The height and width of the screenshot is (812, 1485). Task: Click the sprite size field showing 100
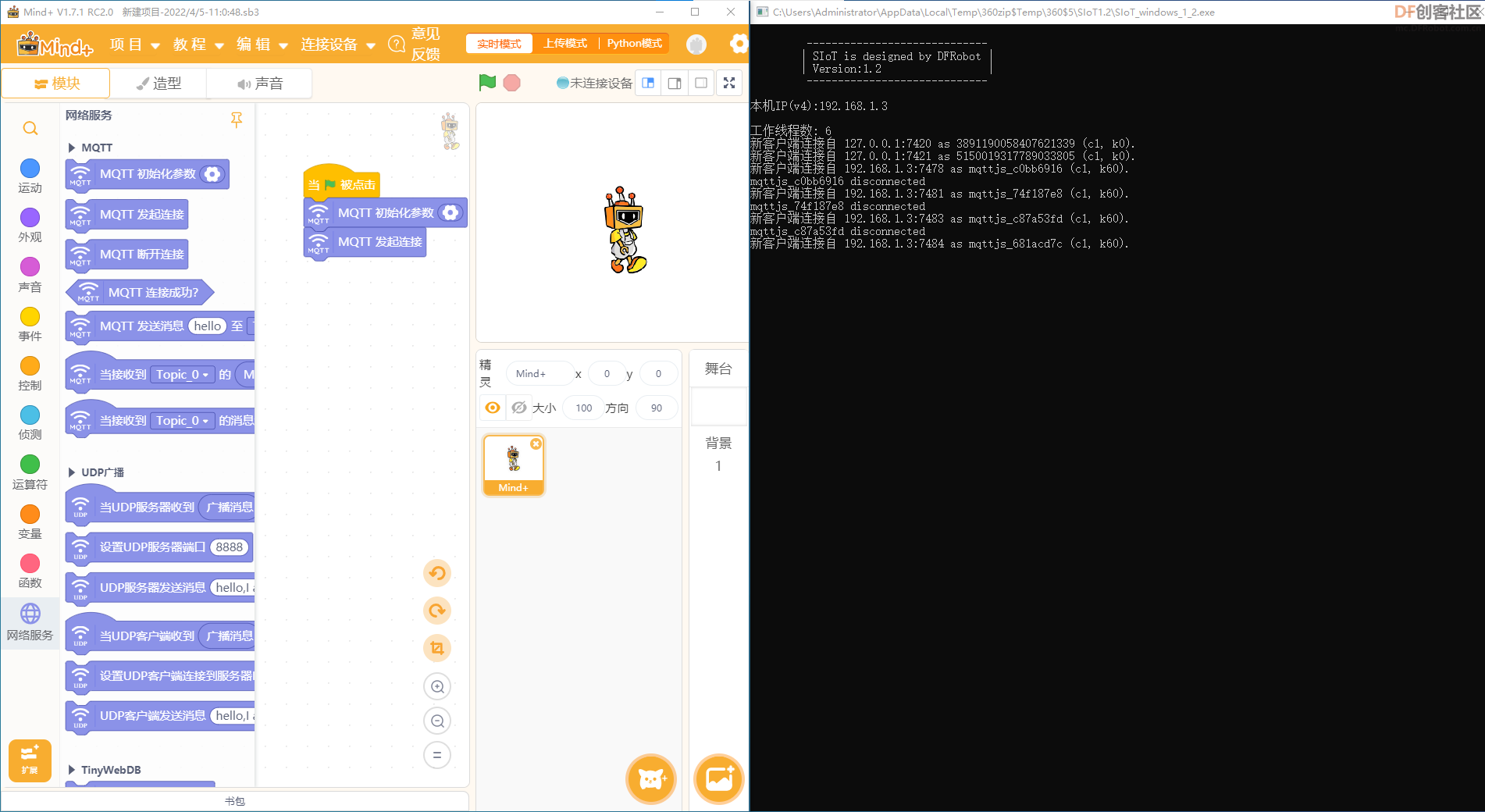coord(584,408)
